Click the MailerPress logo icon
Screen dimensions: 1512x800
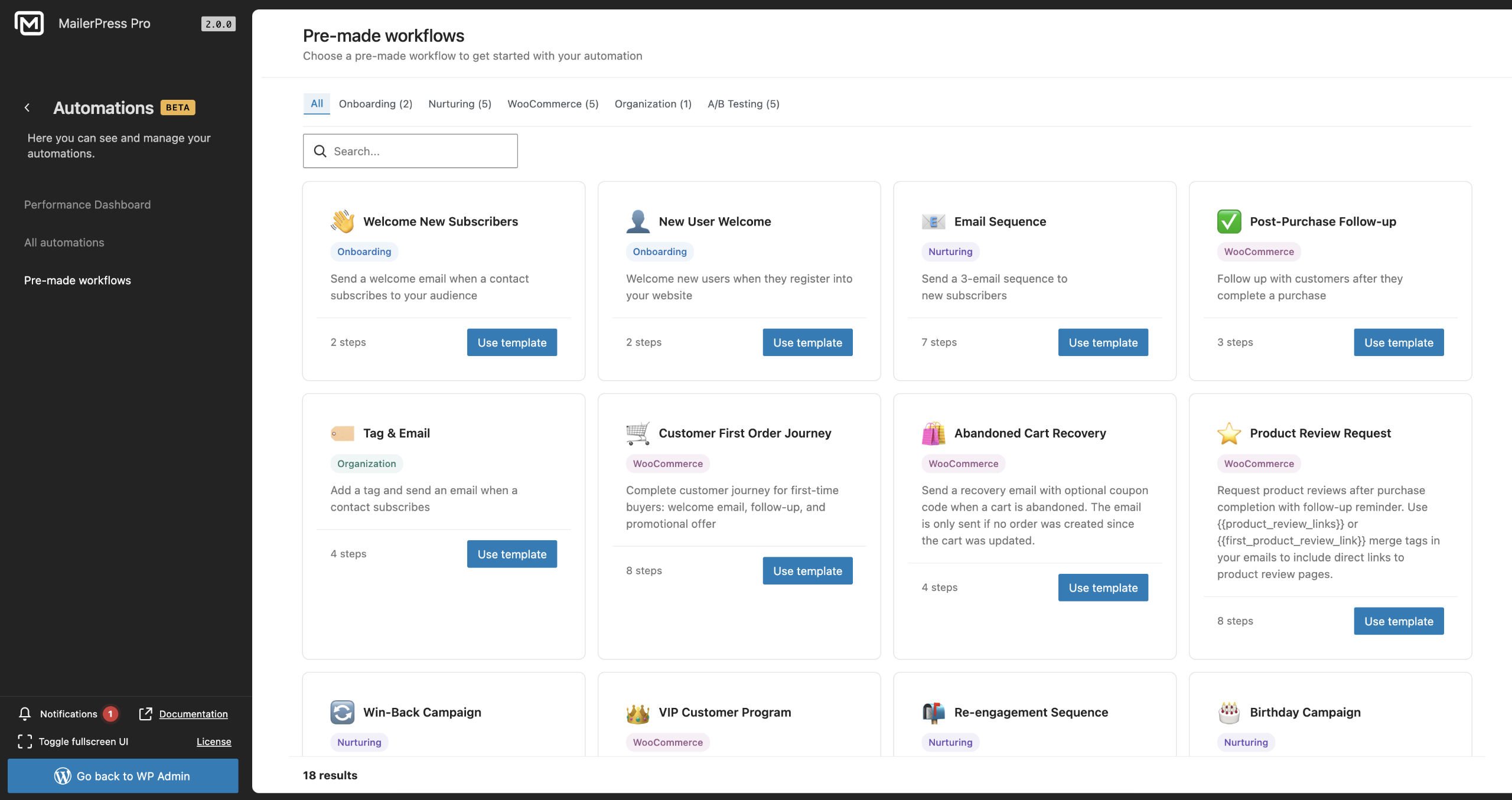point(29,24)
